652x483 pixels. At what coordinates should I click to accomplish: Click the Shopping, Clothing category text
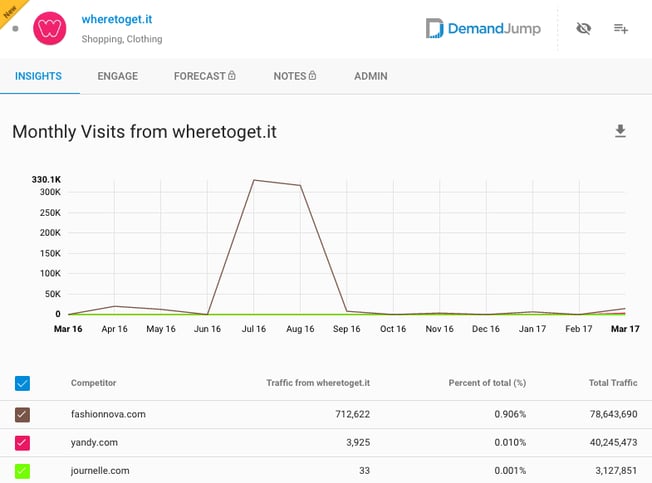tap(122, 39)
